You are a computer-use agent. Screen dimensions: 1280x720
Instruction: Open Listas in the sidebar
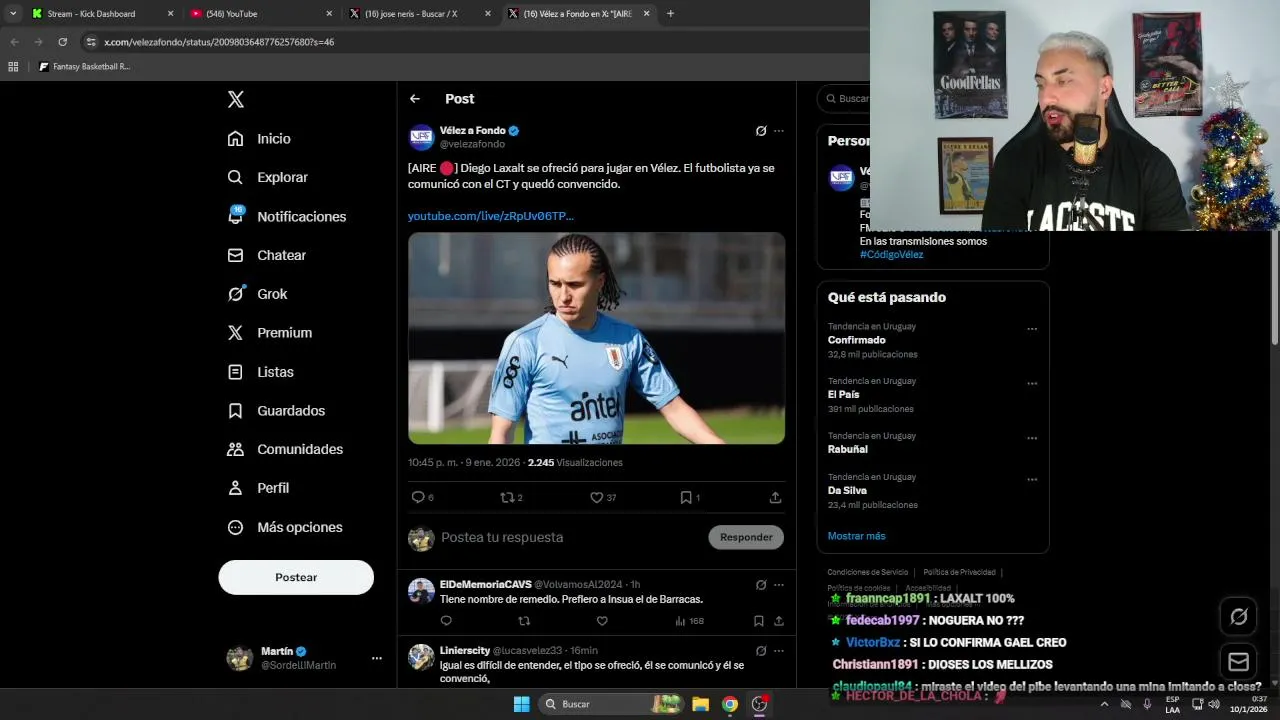point(260,372)
